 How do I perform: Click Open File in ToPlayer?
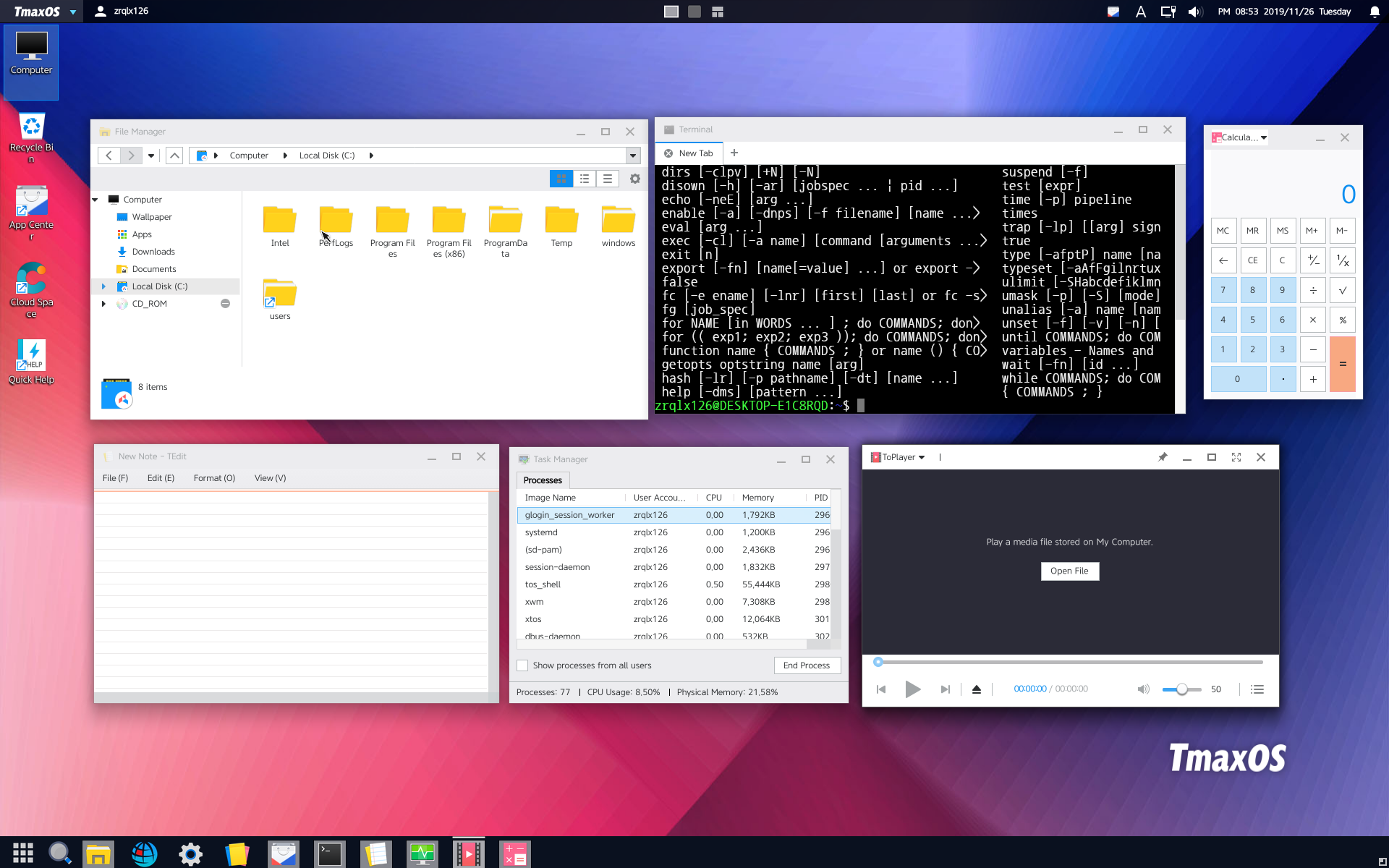tap(1069, 571)
